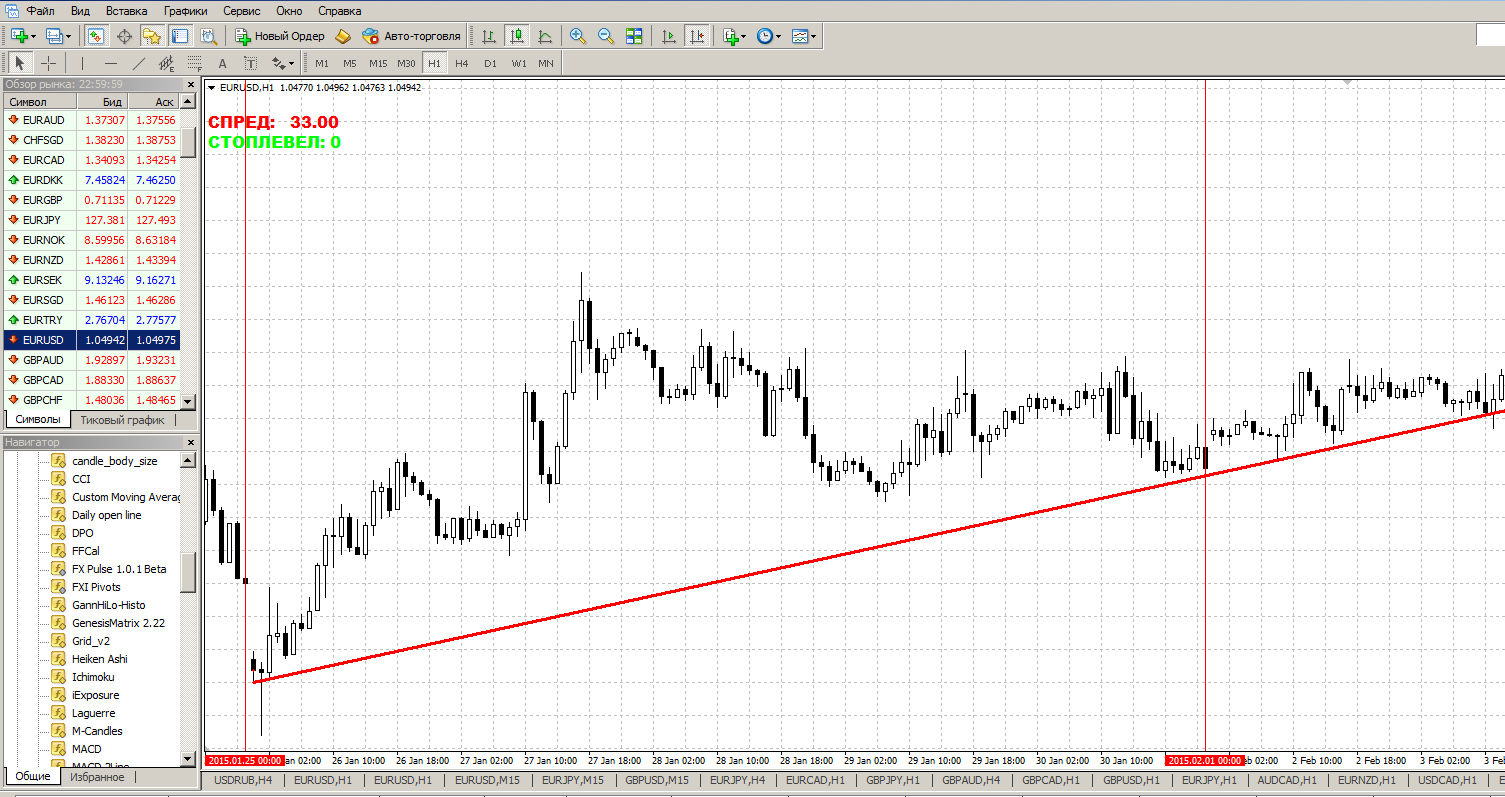Screen dimensions: 1505x797
Task: Switch chart to bar chart type
Action: point(489,36)
